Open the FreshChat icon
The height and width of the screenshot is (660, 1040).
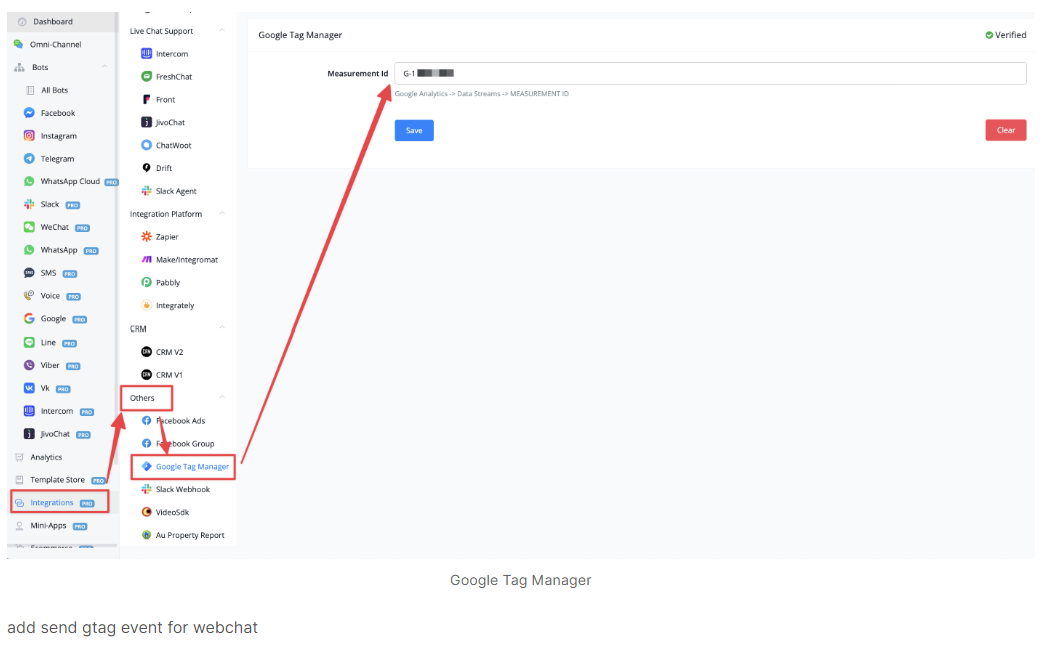tap(147, 77)
